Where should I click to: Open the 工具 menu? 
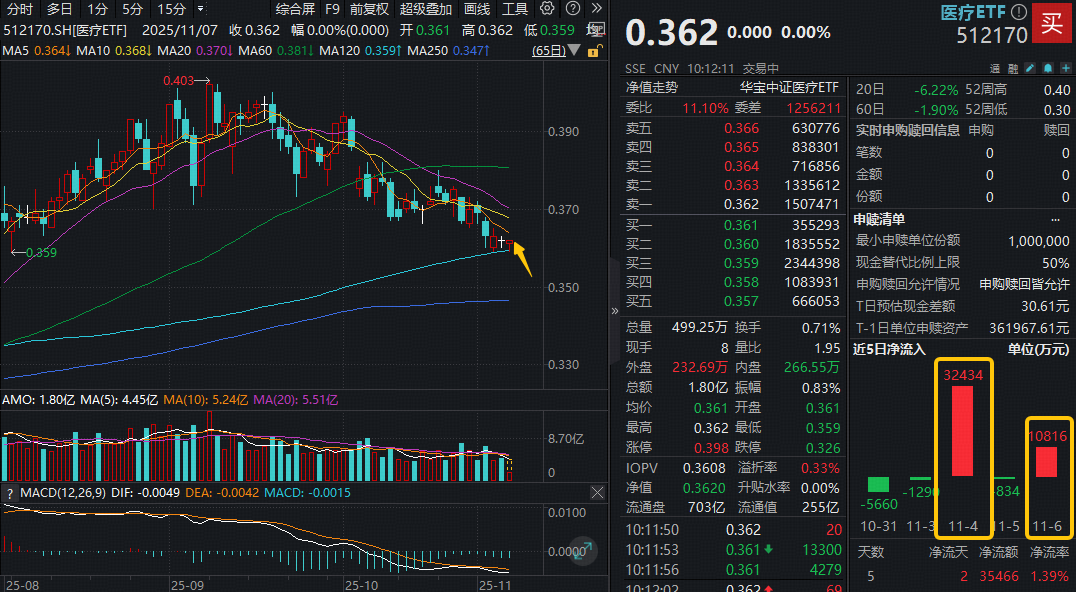[x=515, y=8]
